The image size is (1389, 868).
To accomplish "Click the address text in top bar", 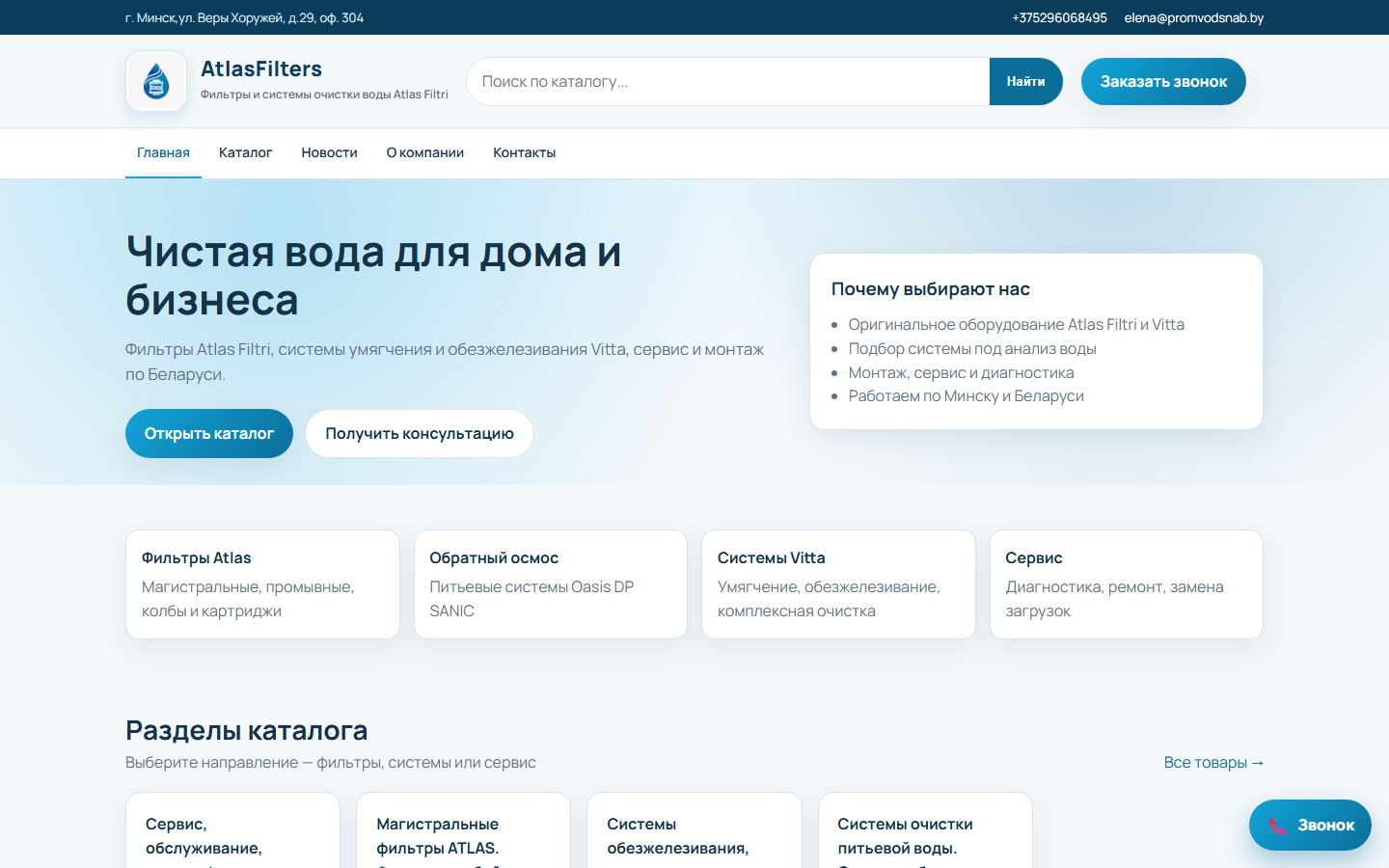I will pyautogui.click(x=244, y=17).
